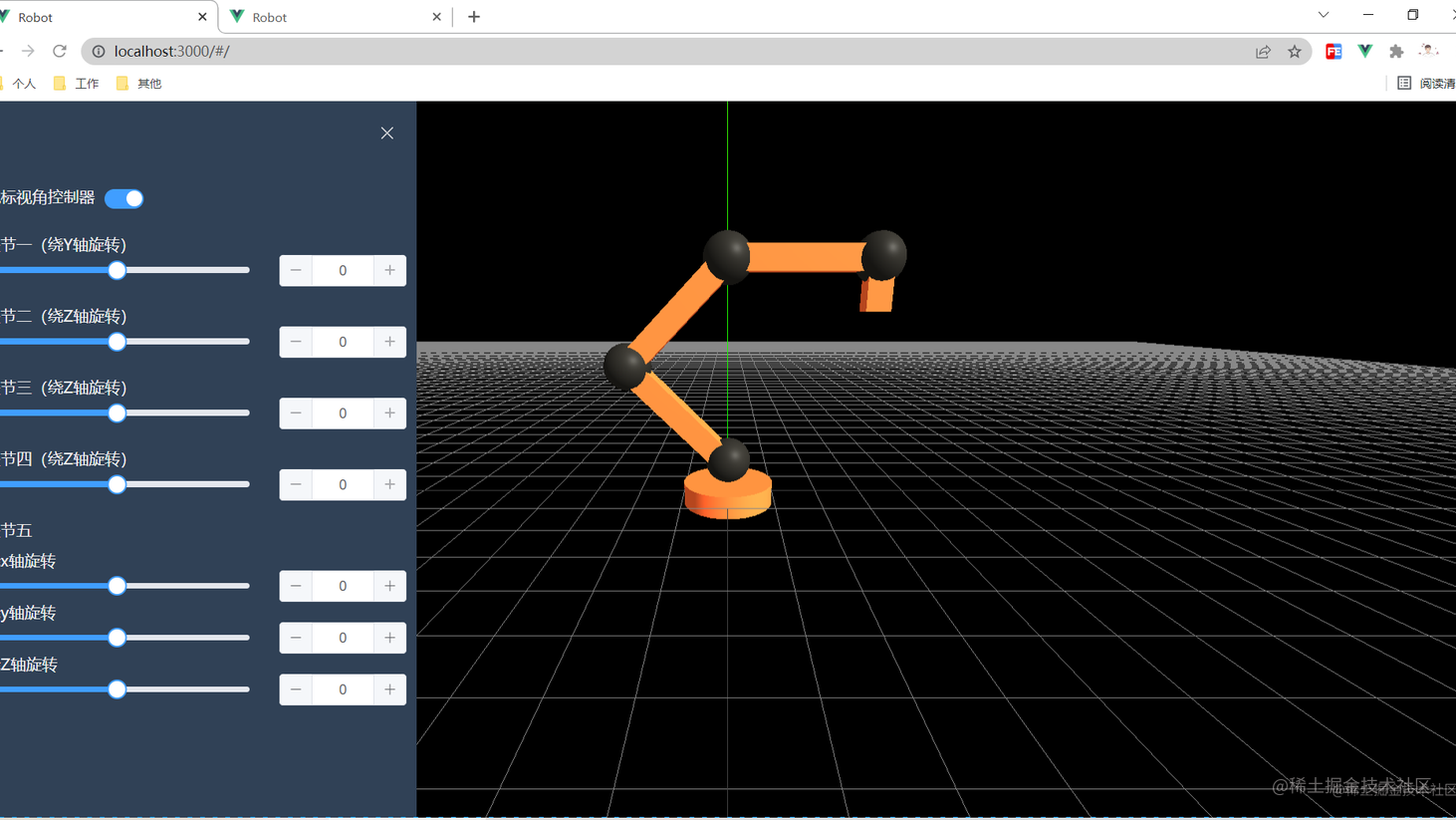This screenshot has width=1456, height=820.
Task: Click the site info icon beside localhost:3000
Action: click(98, 51)
